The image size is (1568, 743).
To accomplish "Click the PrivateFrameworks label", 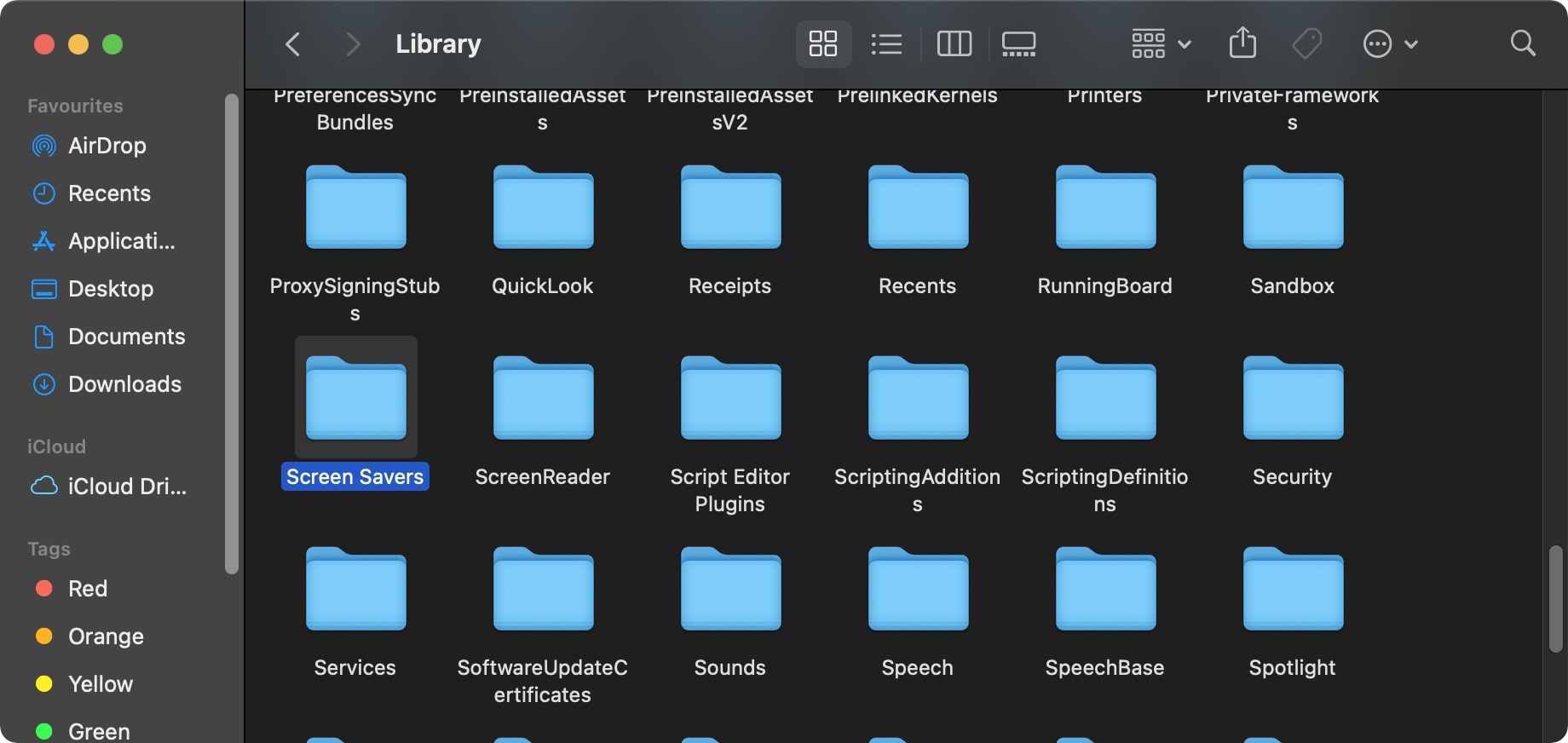I will [1293, 109].
